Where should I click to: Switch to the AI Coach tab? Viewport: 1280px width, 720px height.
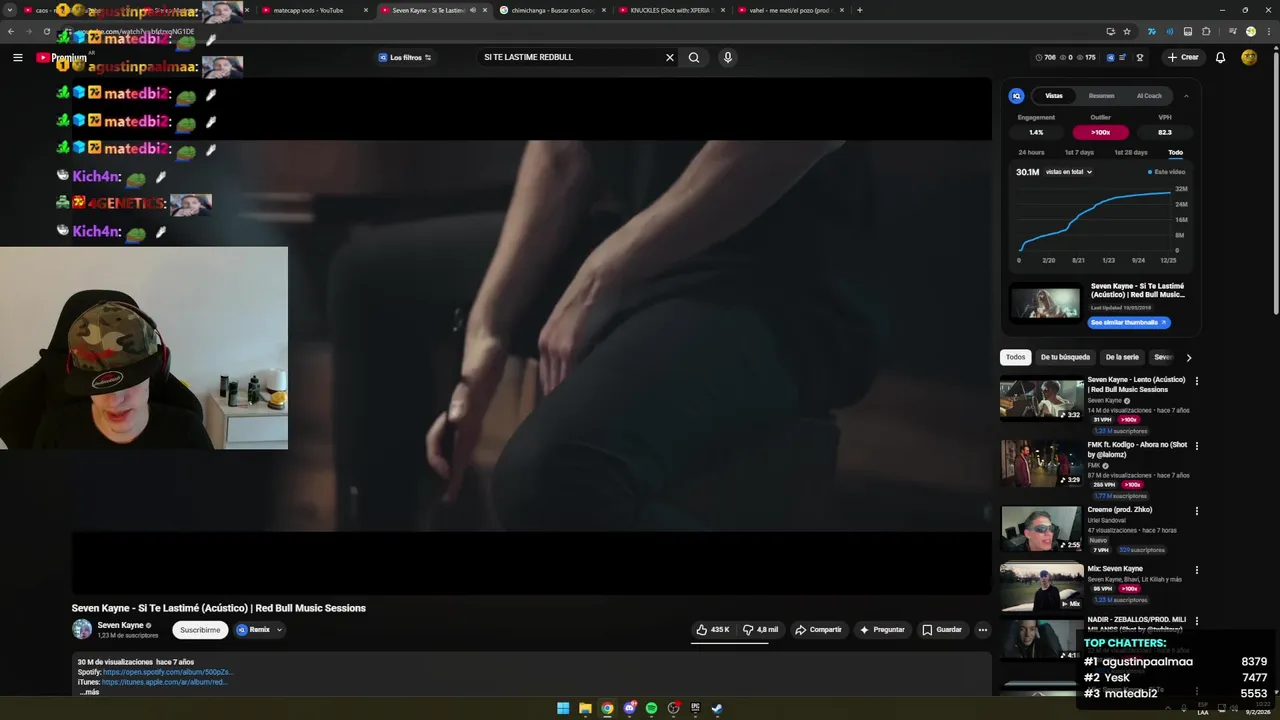click(x=1149, y=96)
